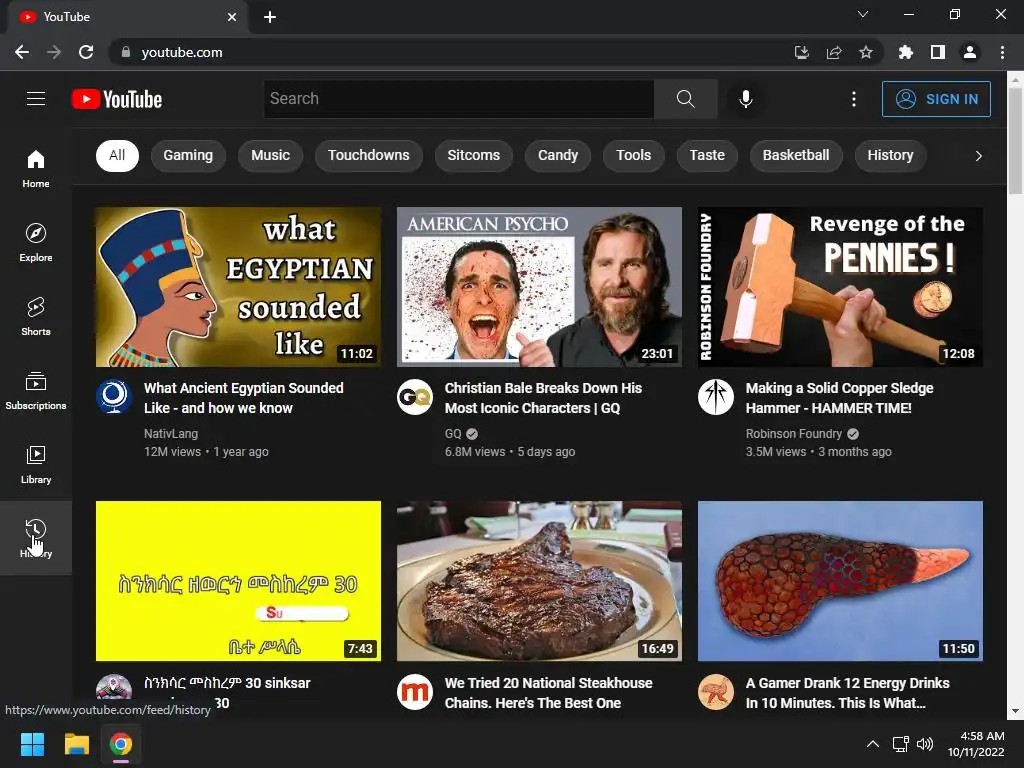Open 'Christian Bale Breaks Down' video title
Viewport: 1024px width, 768px height.
tap(543, 398)
